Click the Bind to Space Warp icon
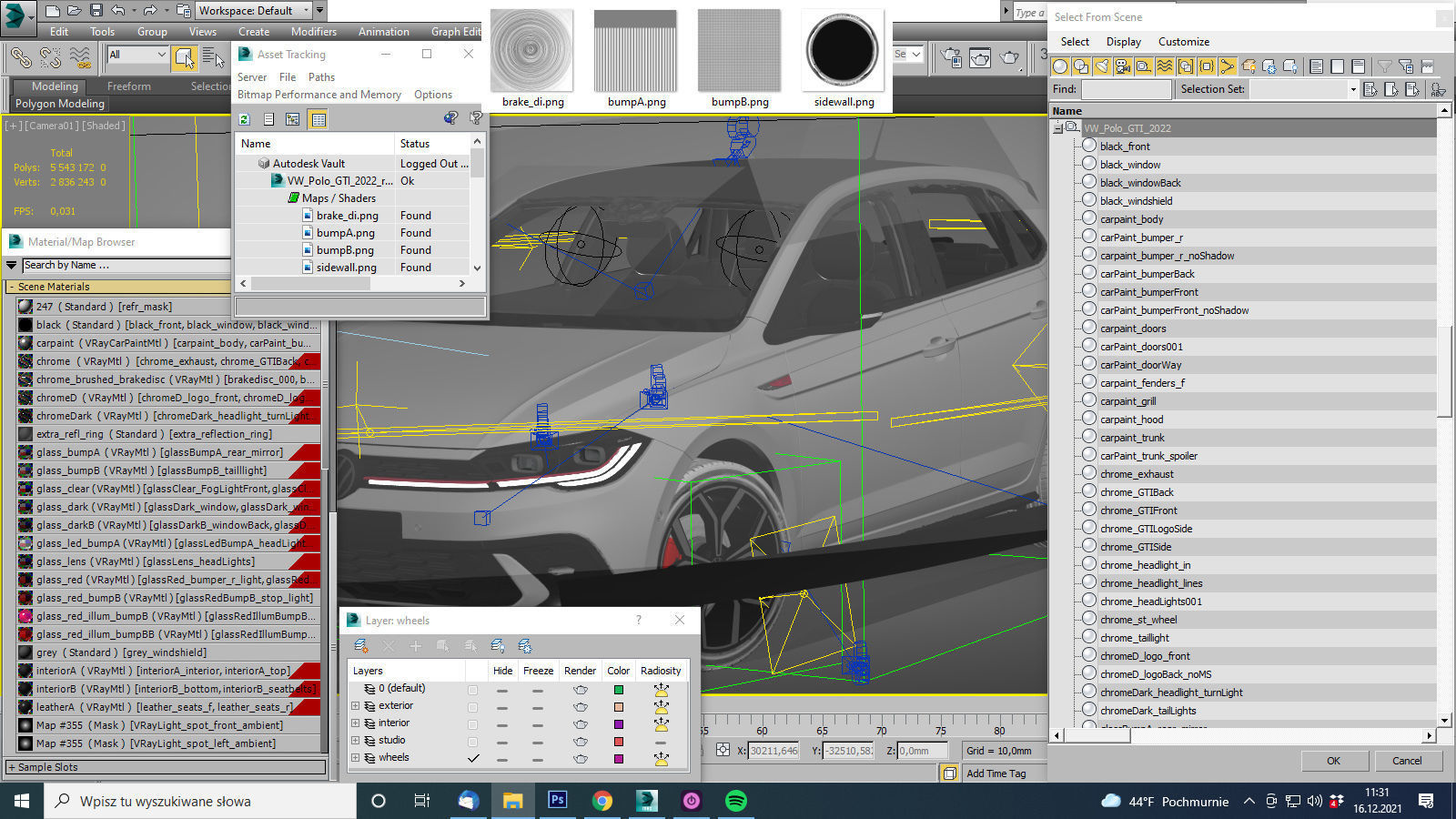 (x=80, y=57)
